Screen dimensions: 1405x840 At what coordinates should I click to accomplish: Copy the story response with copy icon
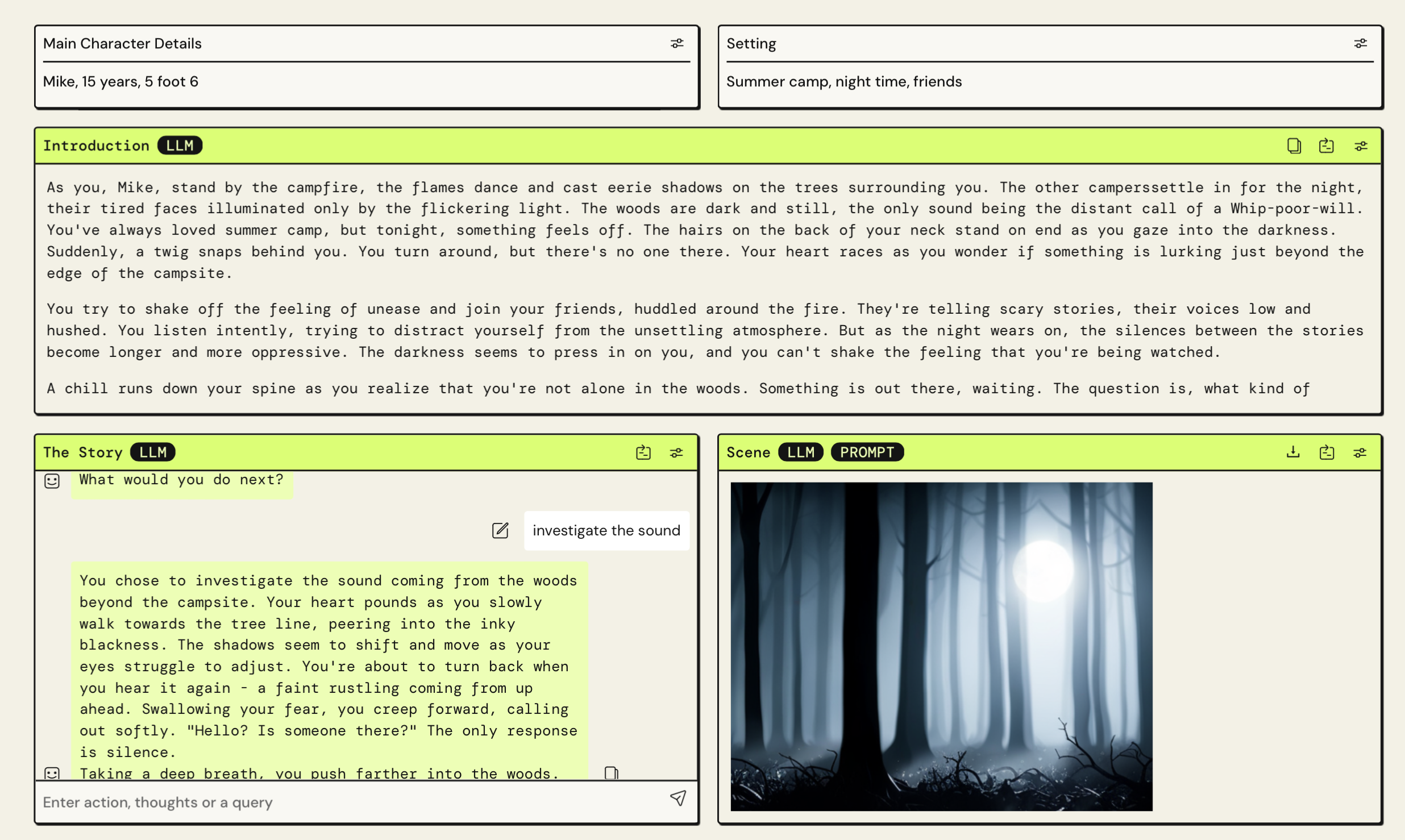click(611, 773)
